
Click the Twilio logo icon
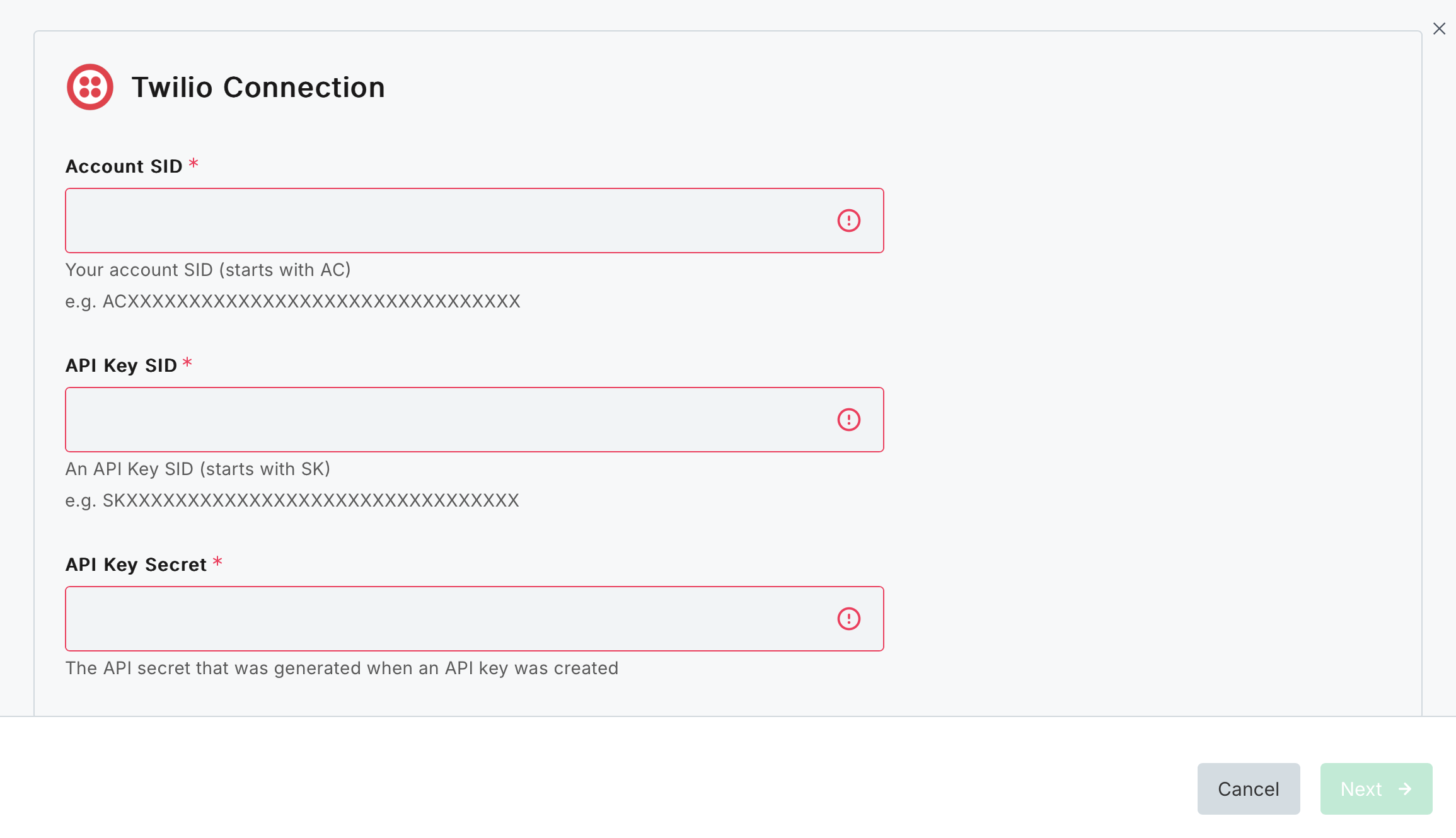(90, 87)
